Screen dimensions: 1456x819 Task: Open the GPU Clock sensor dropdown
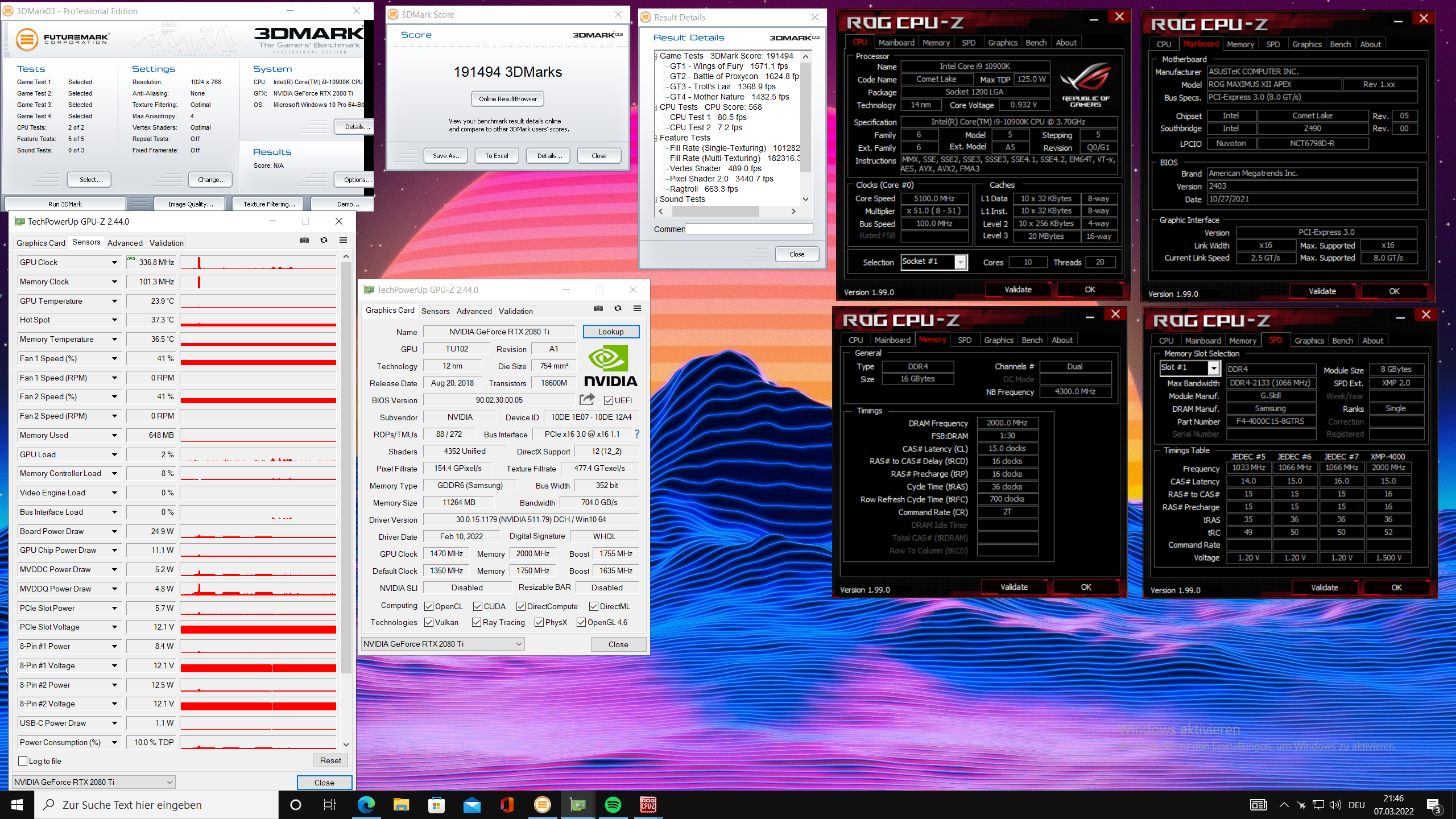[114, 262]
